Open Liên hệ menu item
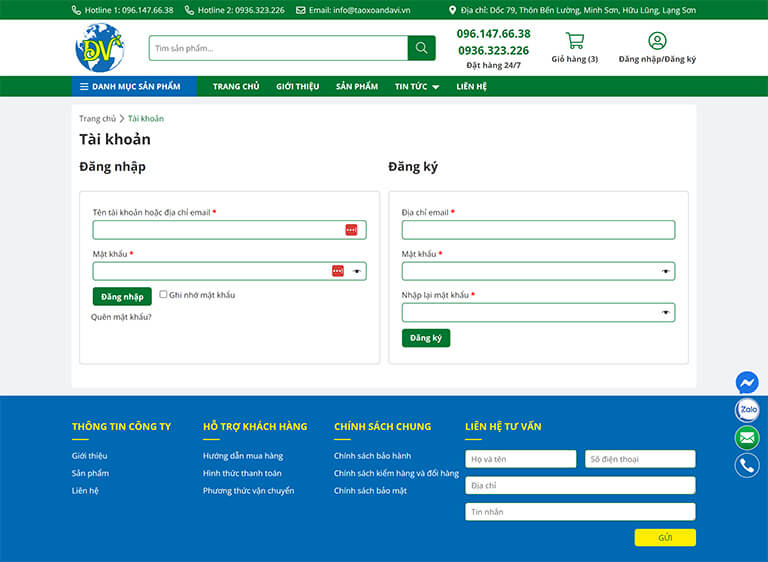This screenshot has width=768, height=562. tap(471, 86)
